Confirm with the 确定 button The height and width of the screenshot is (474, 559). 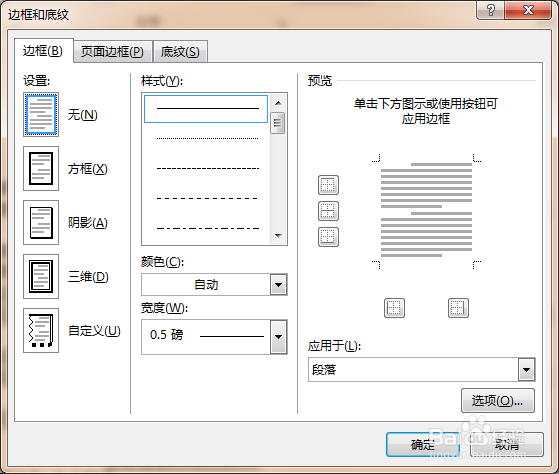point(423,444)
